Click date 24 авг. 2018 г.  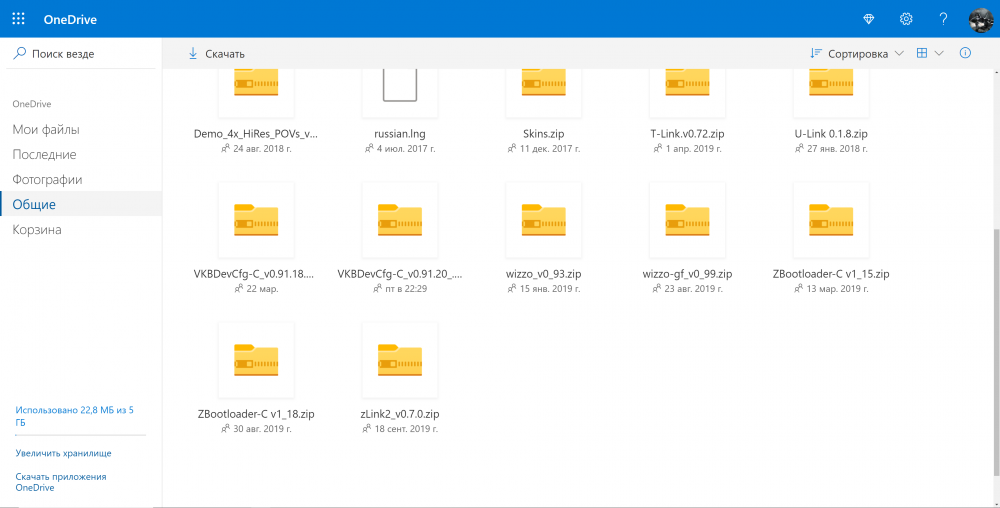pos(261,149)
